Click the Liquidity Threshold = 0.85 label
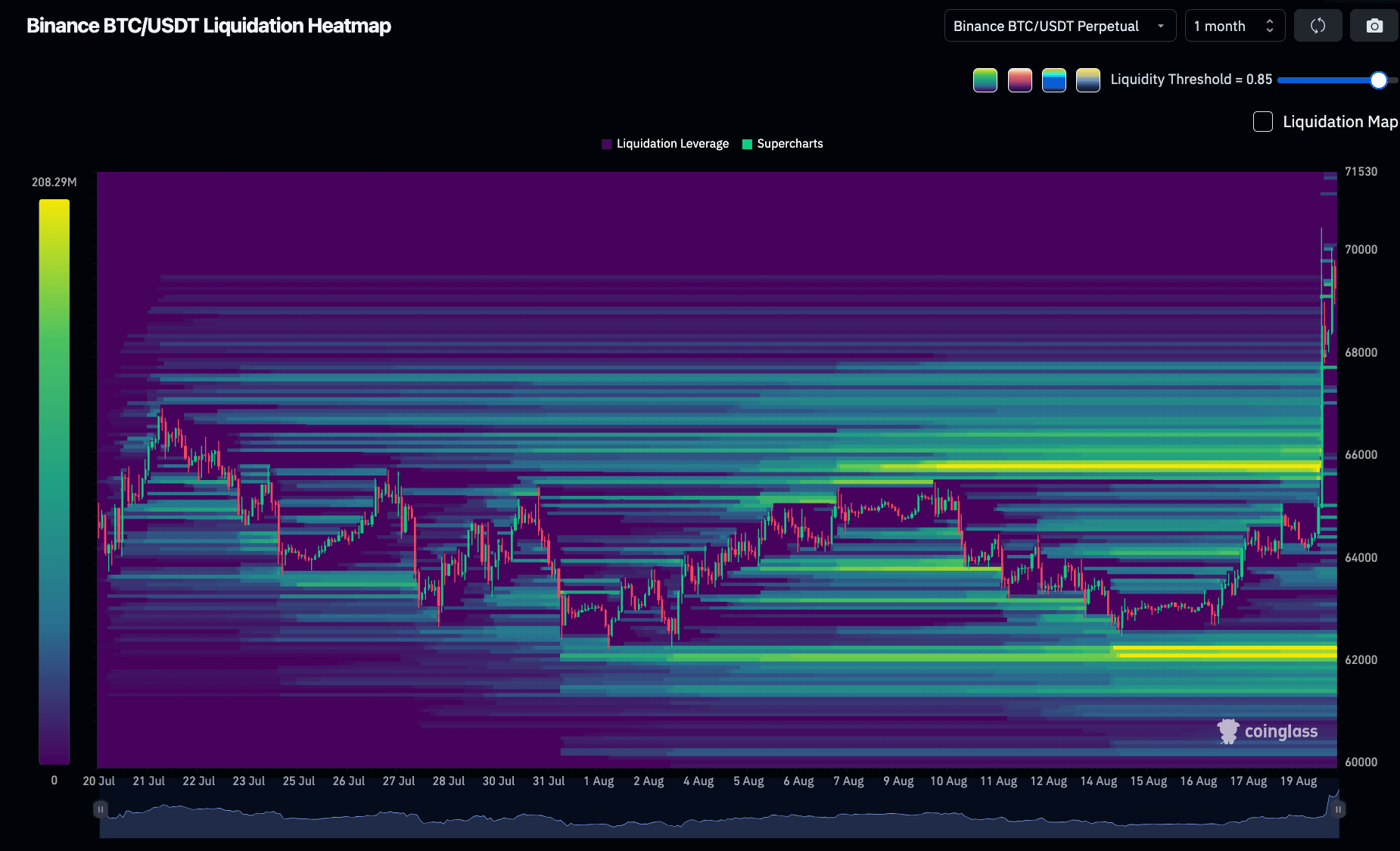Screen dimensions: 1400x851 pos(1191,79)
